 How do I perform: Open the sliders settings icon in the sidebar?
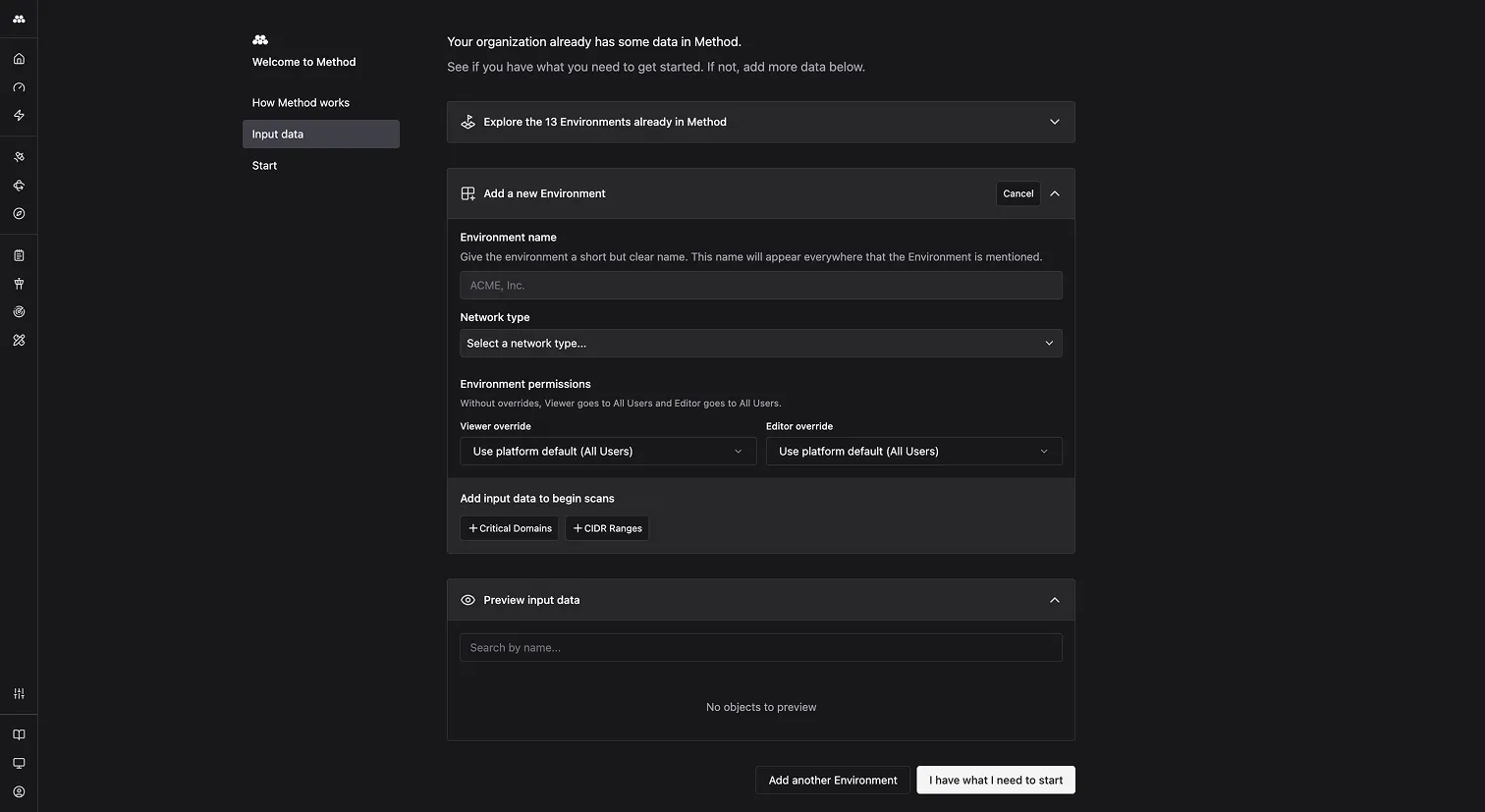[x=19, y=694]
